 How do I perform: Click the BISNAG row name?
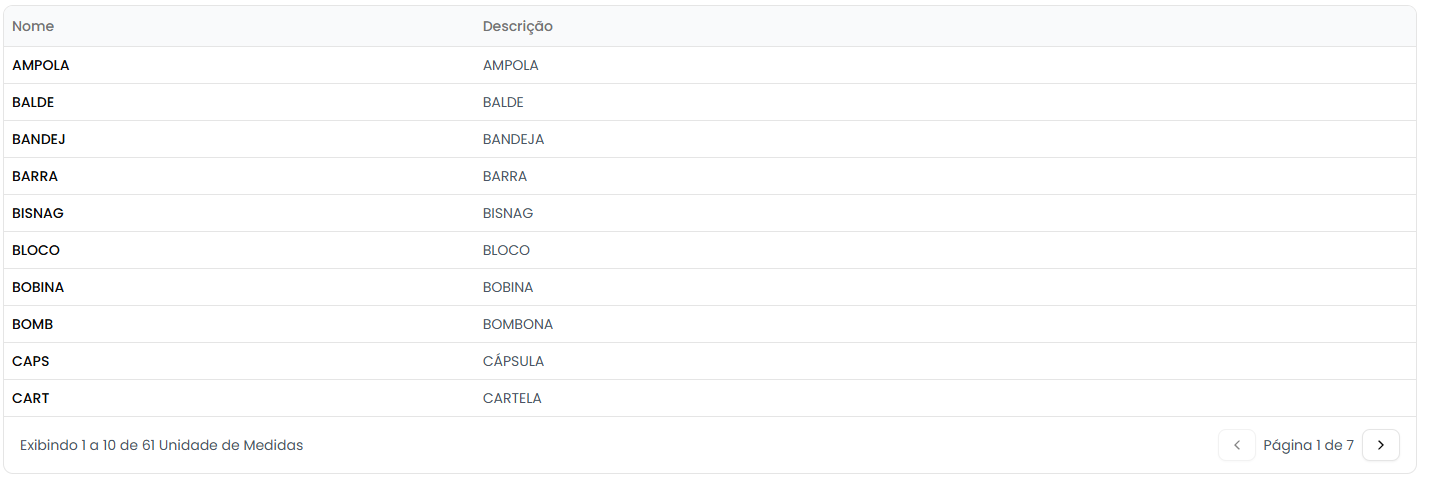(38, 213)
